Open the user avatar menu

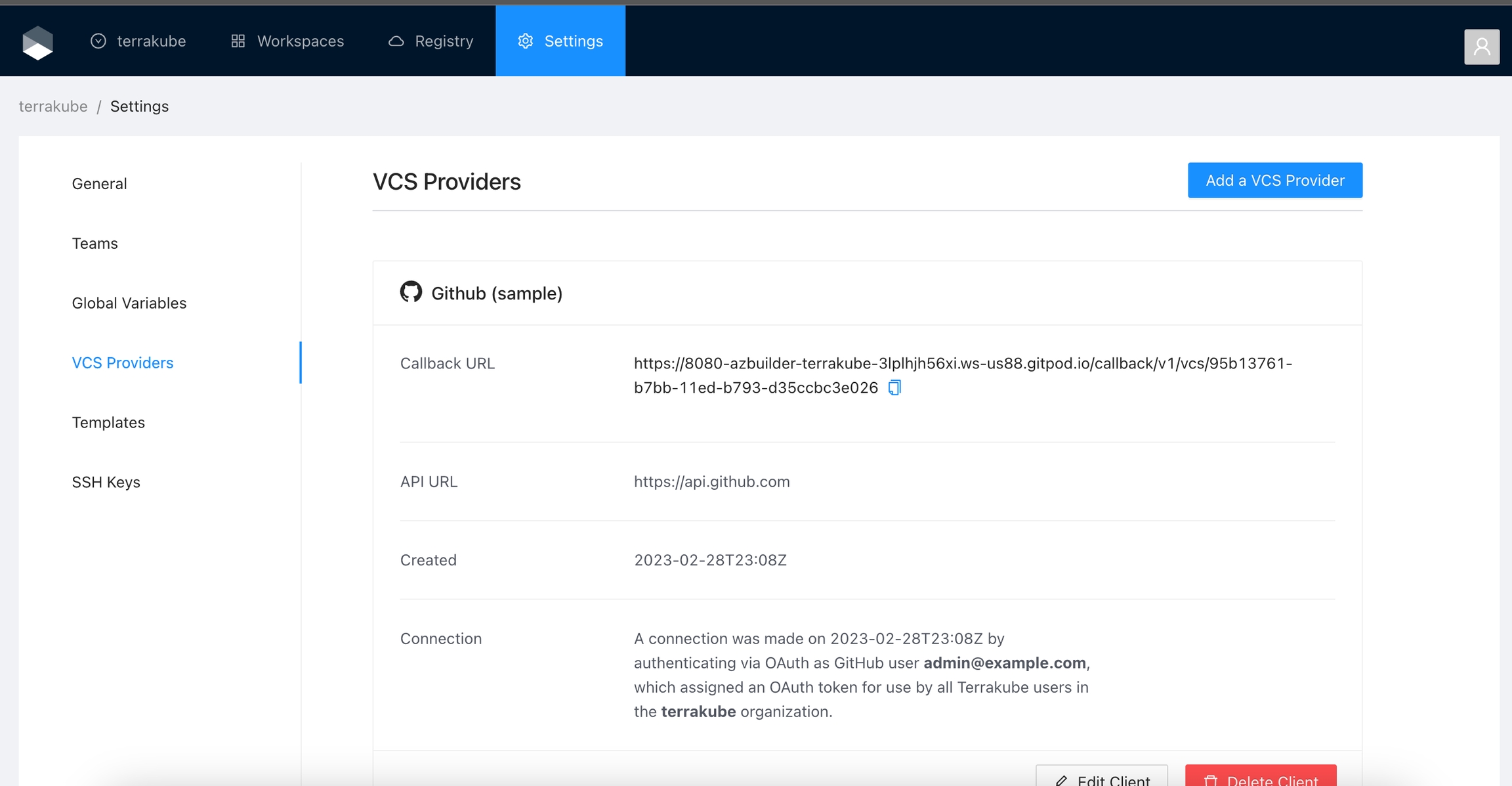1481,47
